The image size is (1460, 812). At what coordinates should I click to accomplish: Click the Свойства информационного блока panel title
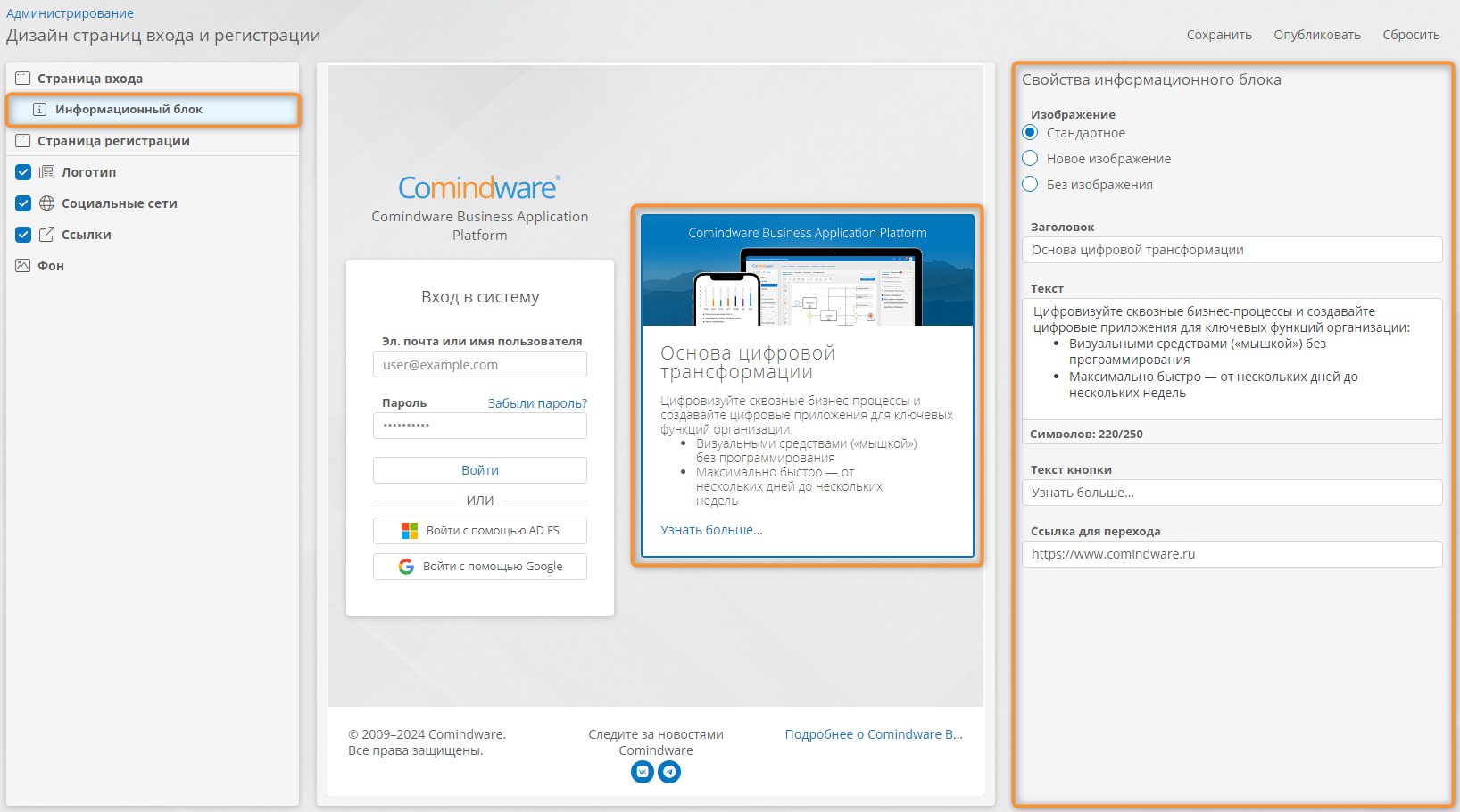point(1151,79)
